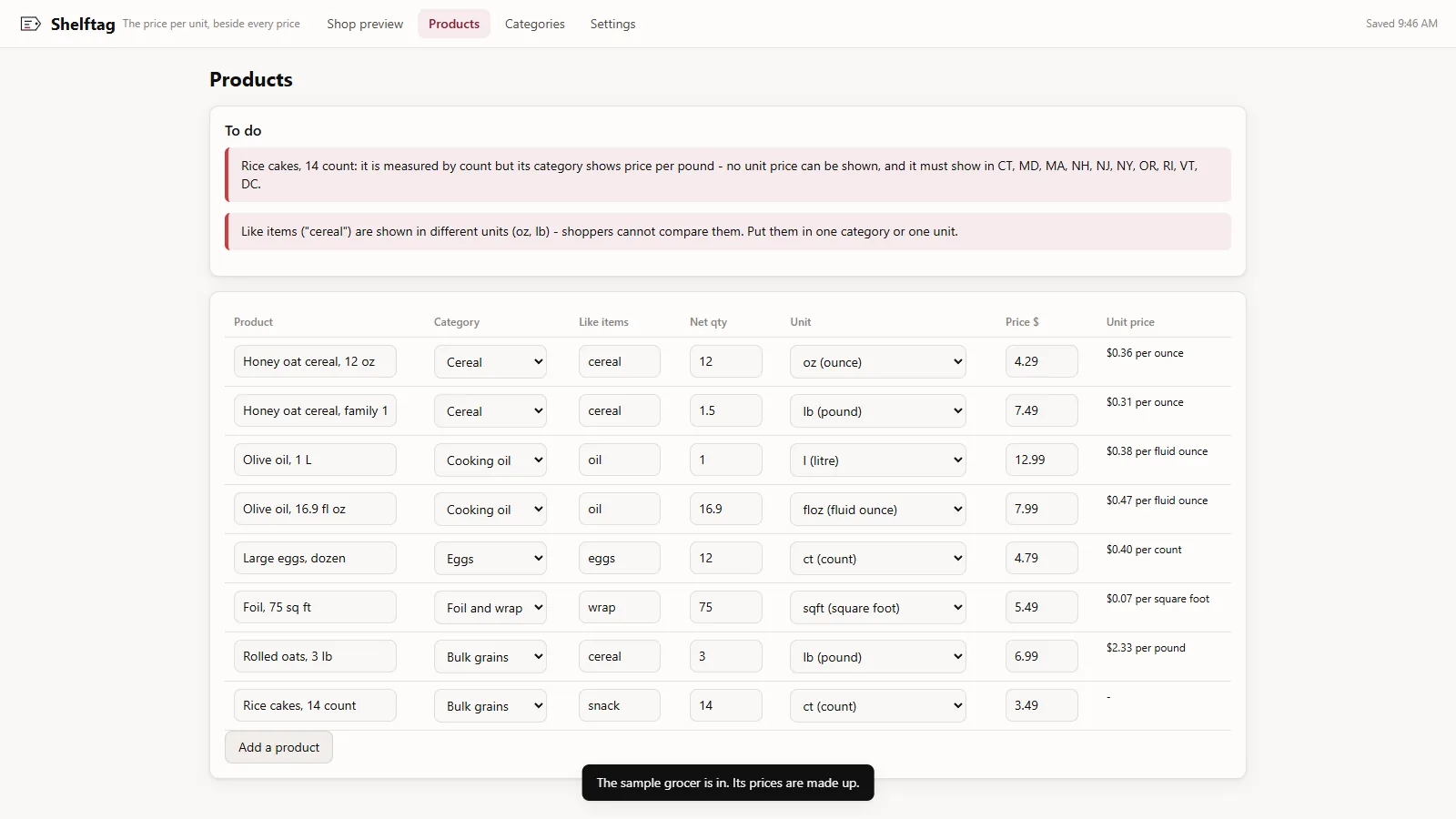Image resolution: width=1456 pixels, height=819 pixels.
Task: Open Category dropdown for Honey oat cereal, 12 oz
Action: tap(490, 361)
